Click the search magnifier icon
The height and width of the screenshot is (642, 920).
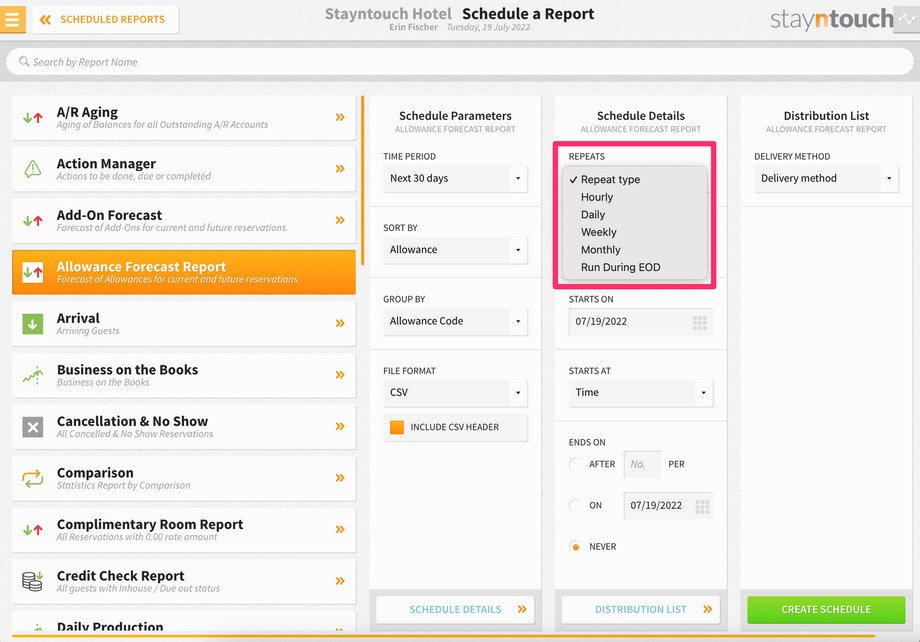(24, 62)
